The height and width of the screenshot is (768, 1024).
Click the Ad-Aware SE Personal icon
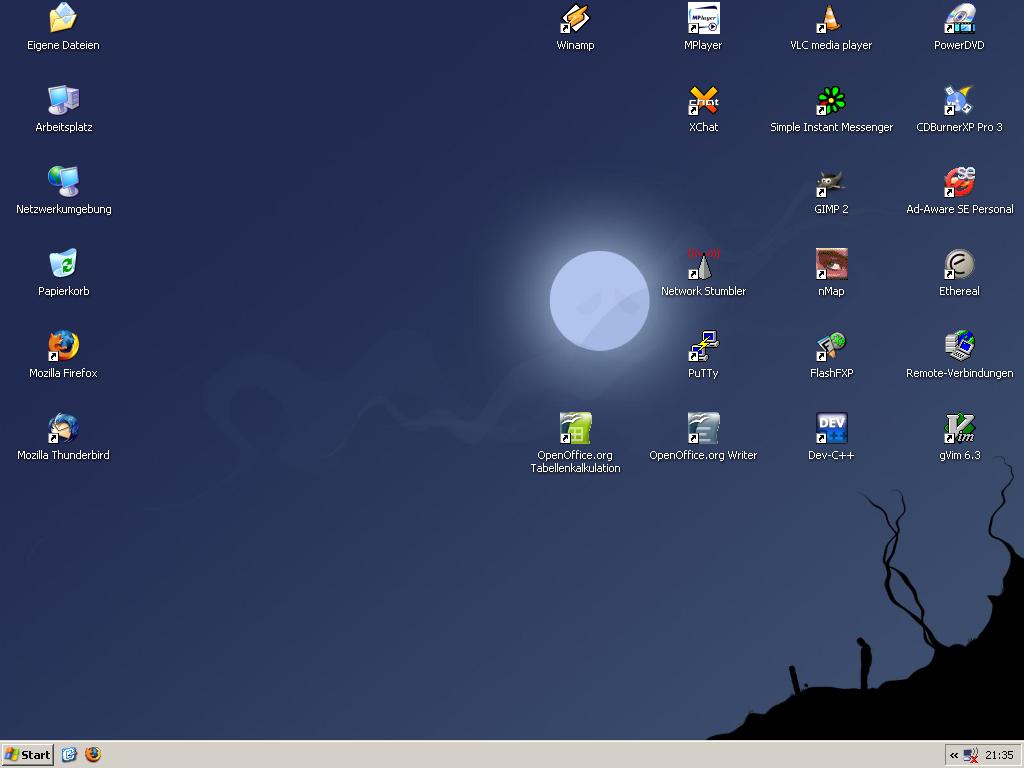959,182
